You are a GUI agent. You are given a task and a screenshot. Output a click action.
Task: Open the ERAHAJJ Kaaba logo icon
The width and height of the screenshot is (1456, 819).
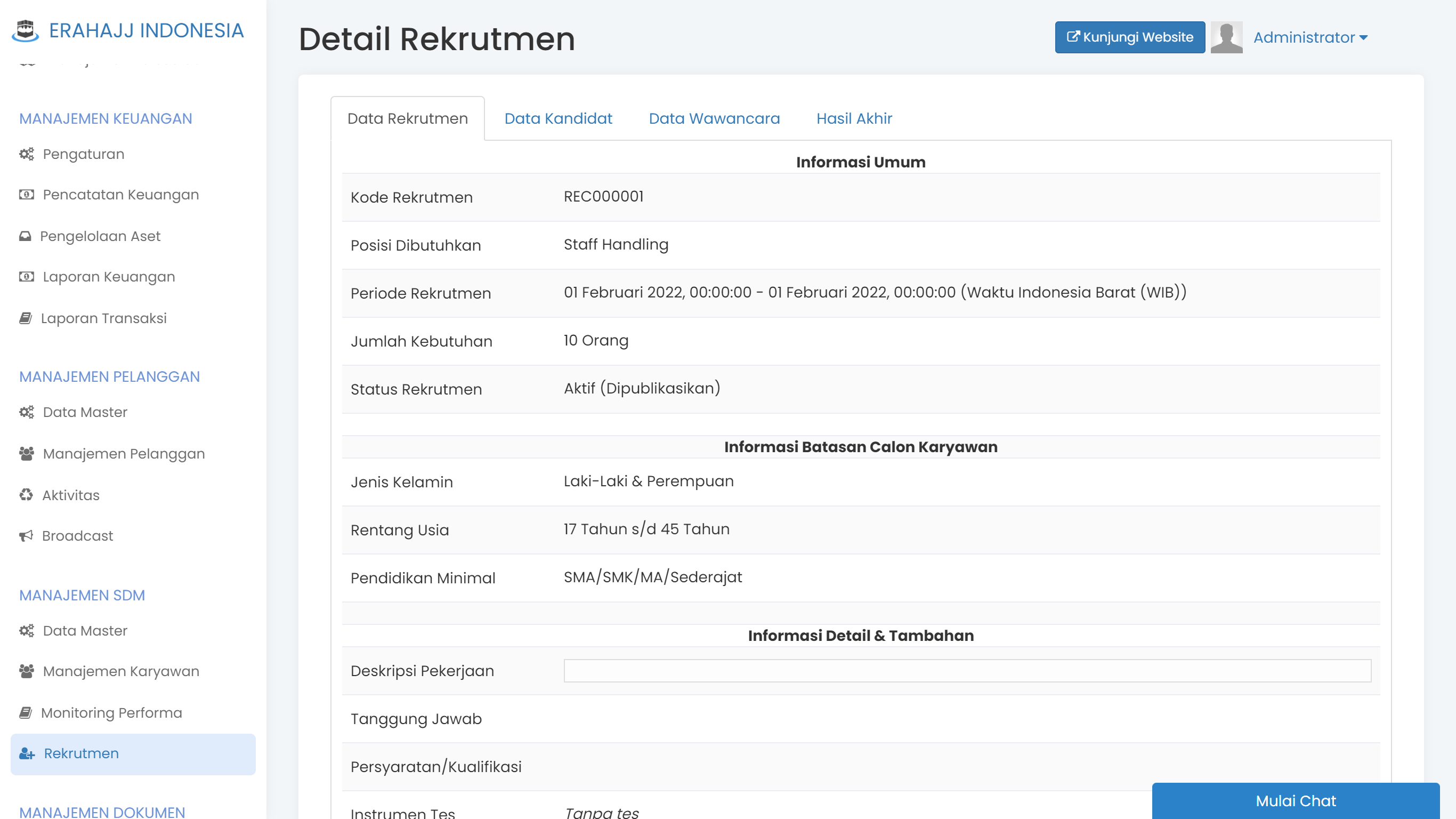pos(25,31)
